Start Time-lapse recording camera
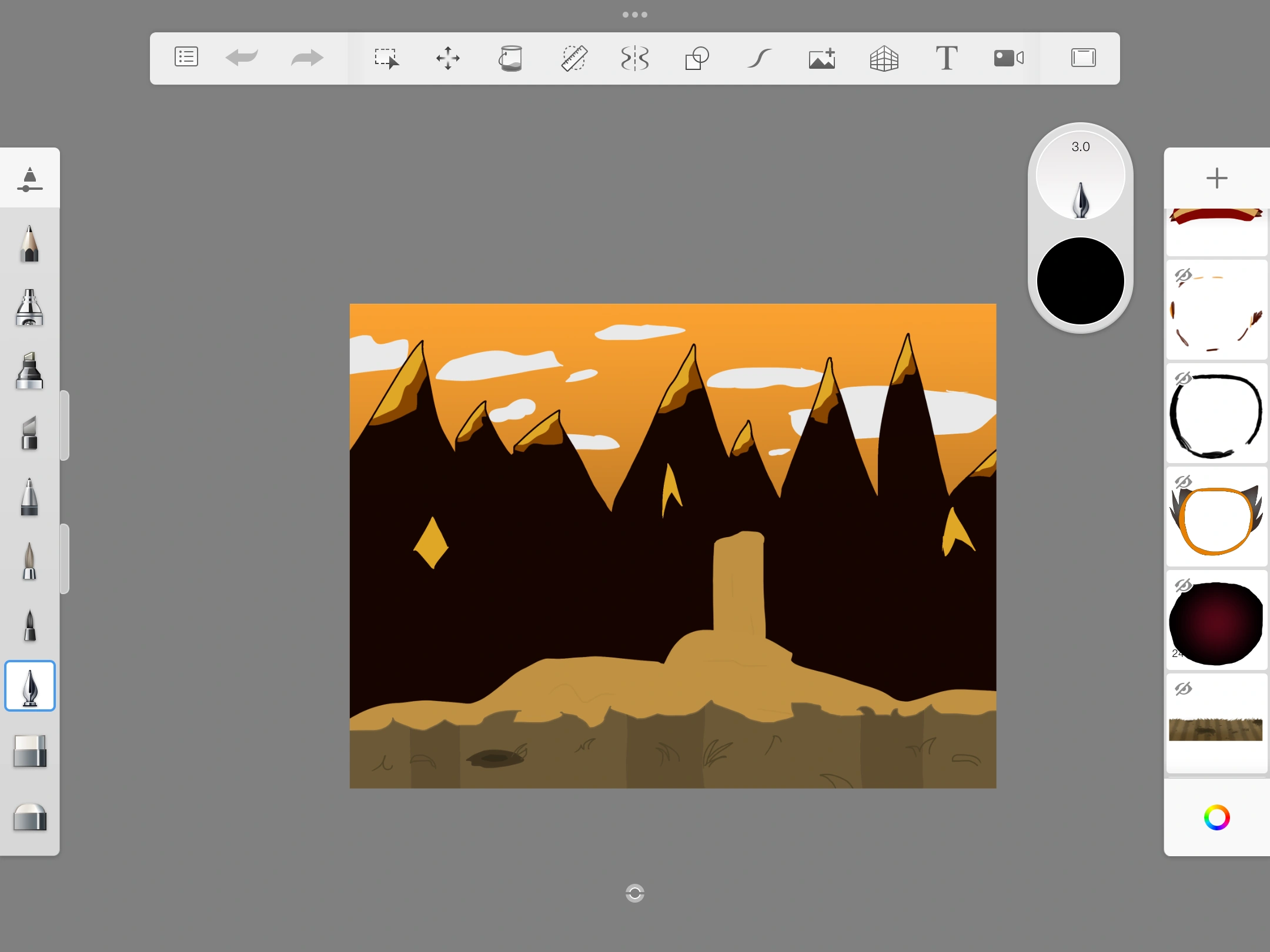The height and width of the screenshot is (952, 1270). pos(1008,58)
